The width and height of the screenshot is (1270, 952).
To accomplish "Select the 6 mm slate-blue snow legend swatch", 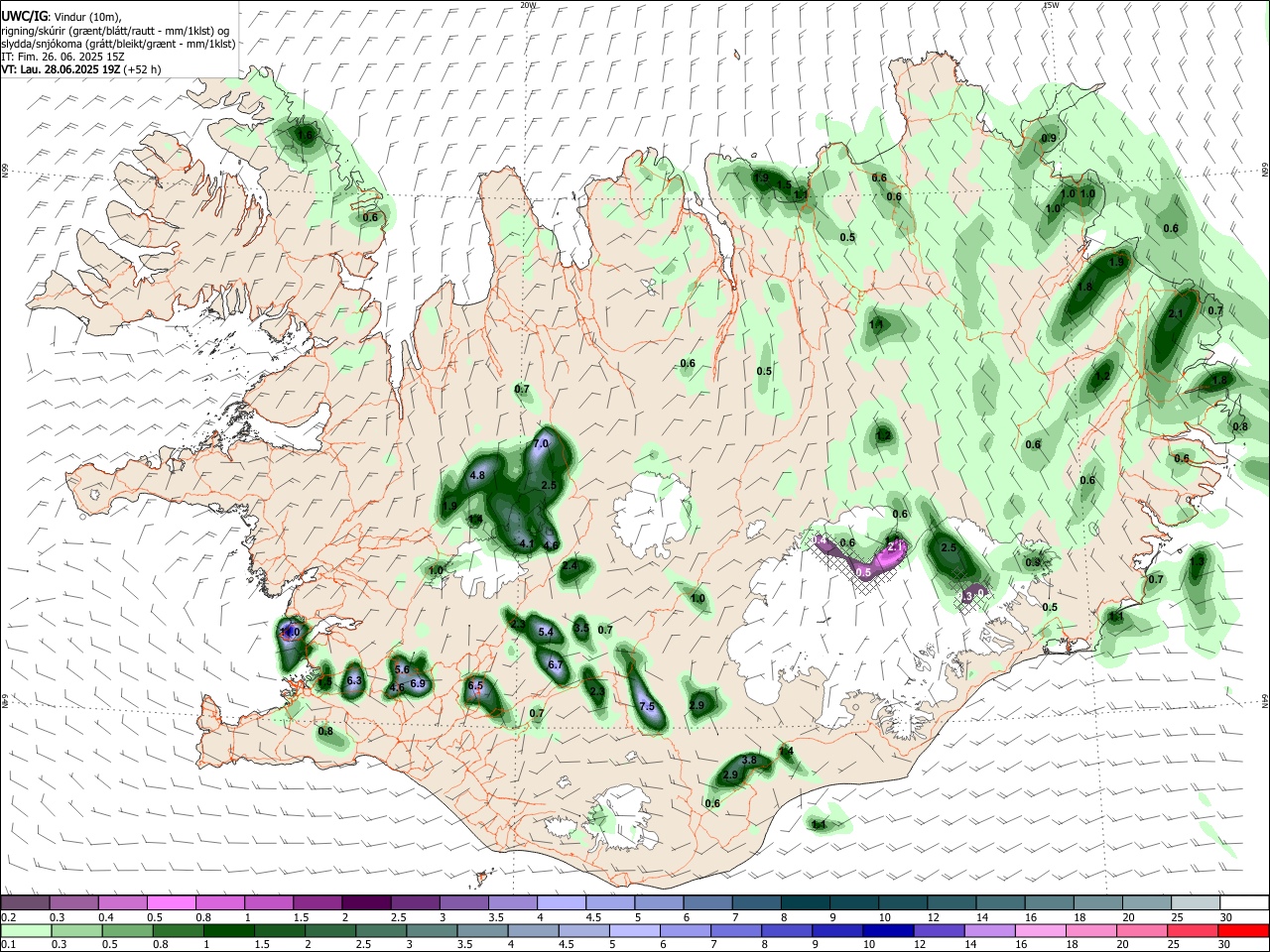I will (x=707, y=902).
